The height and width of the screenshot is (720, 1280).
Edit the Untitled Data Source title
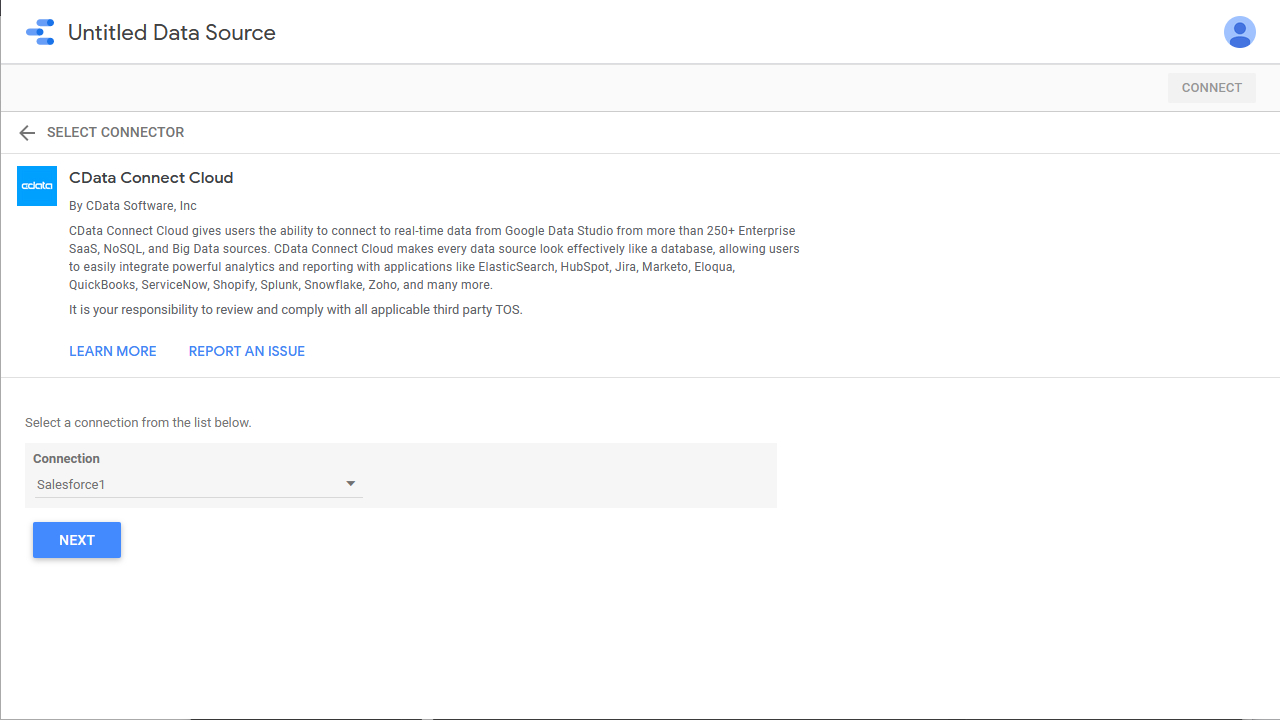click(172, 33)
